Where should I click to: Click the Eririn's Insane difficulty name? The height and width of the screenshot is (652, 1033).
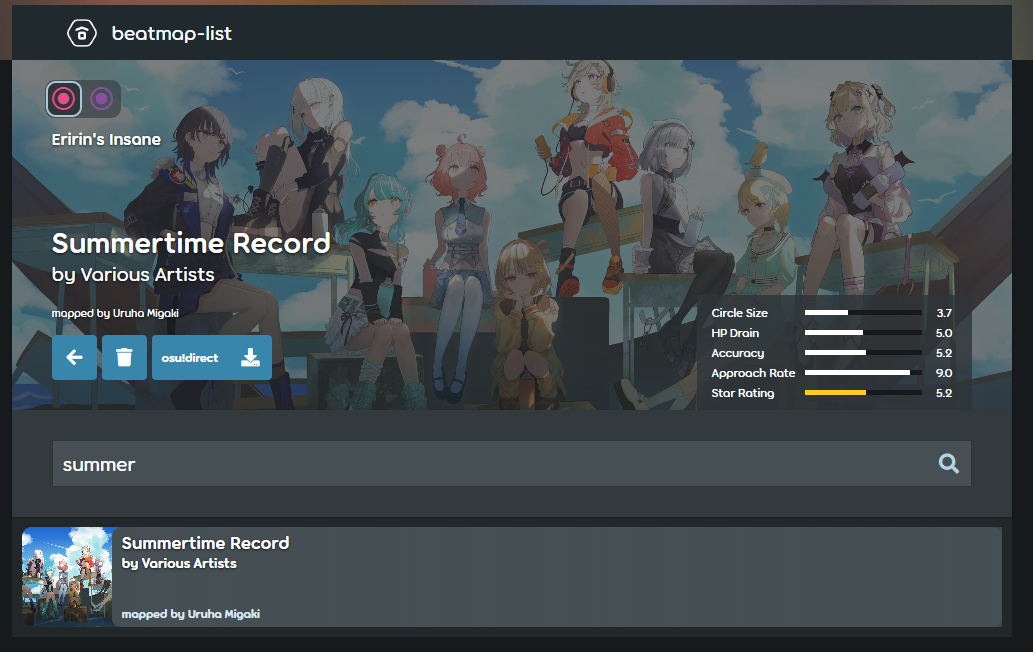pos(106,139)
